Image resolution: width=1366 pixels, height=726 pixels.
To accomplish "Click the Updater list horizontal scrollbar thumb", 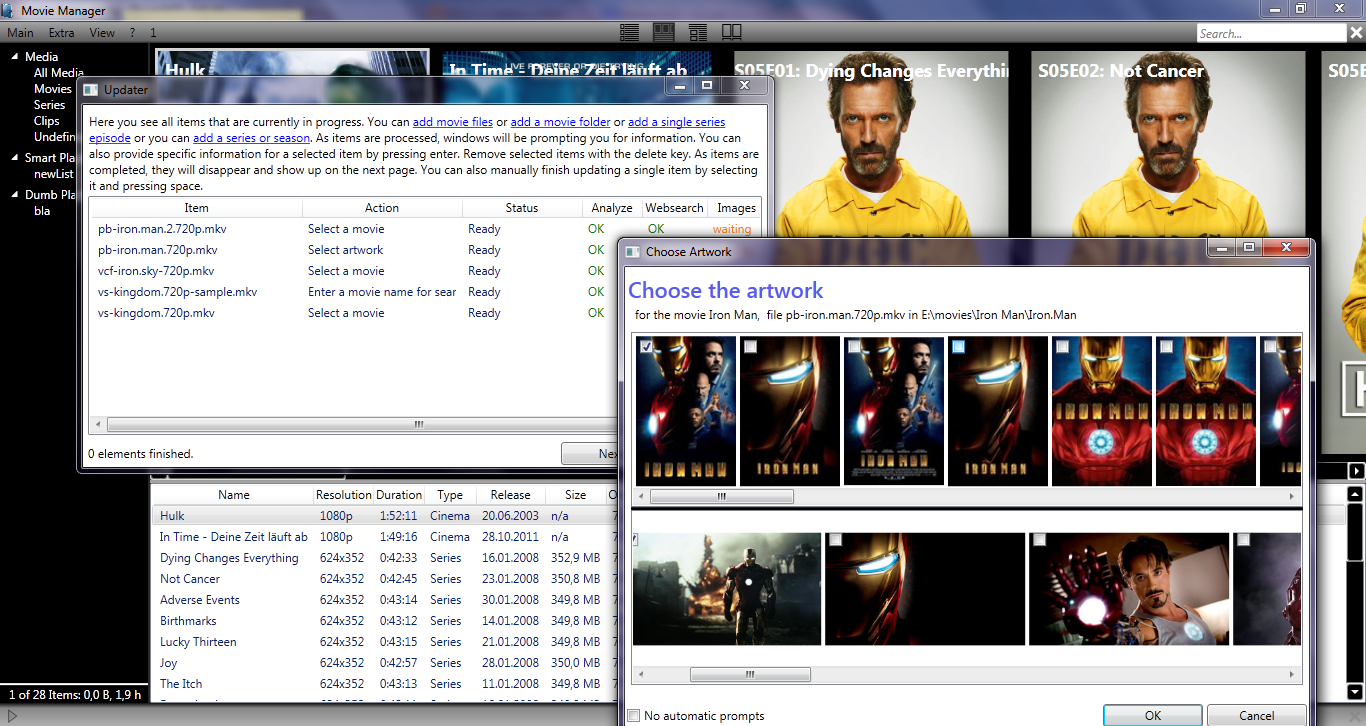I will click(420, 424).
